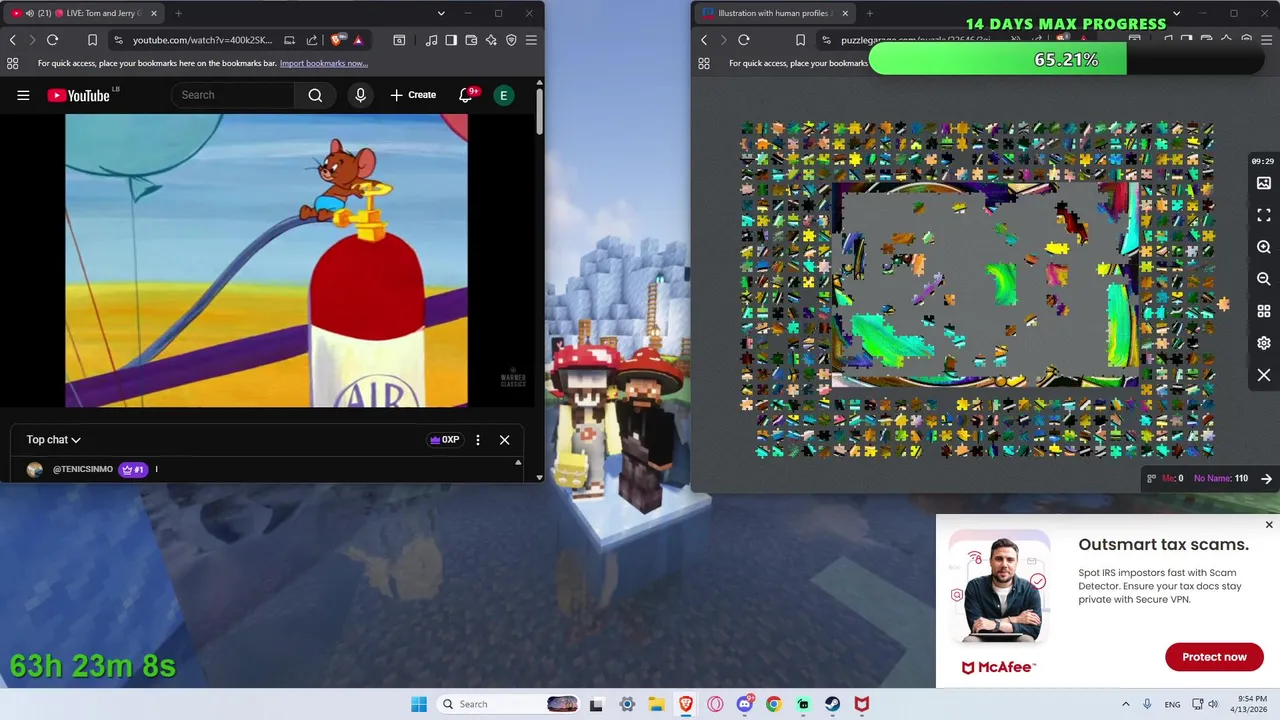Viewport: 1280px width, 720px height.
Task: Open the tab search dropdown in puzzle window
Action: [x=1176, y=13]
